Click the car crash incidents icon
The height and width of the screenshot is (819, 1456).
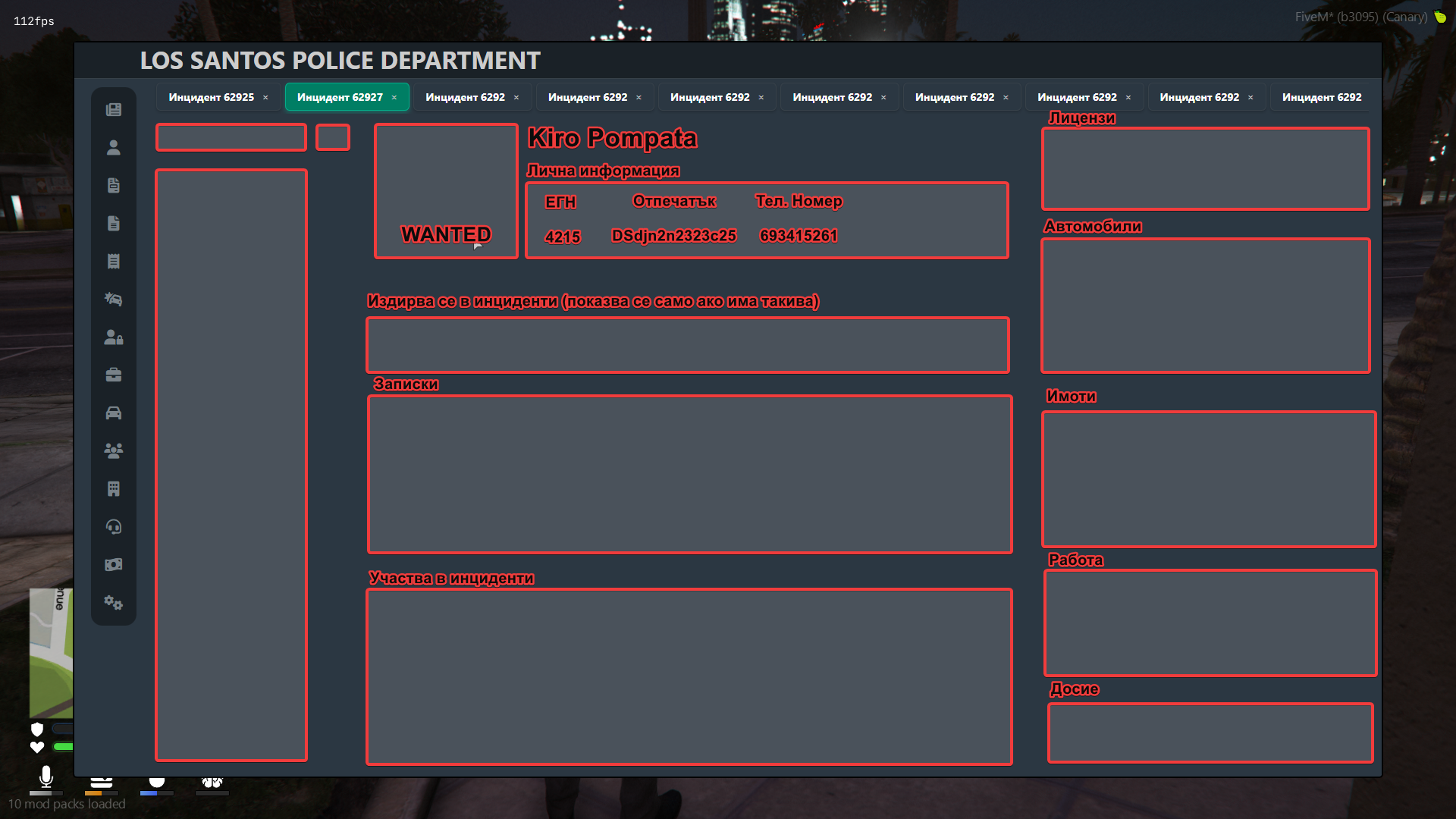pos(114,300)
